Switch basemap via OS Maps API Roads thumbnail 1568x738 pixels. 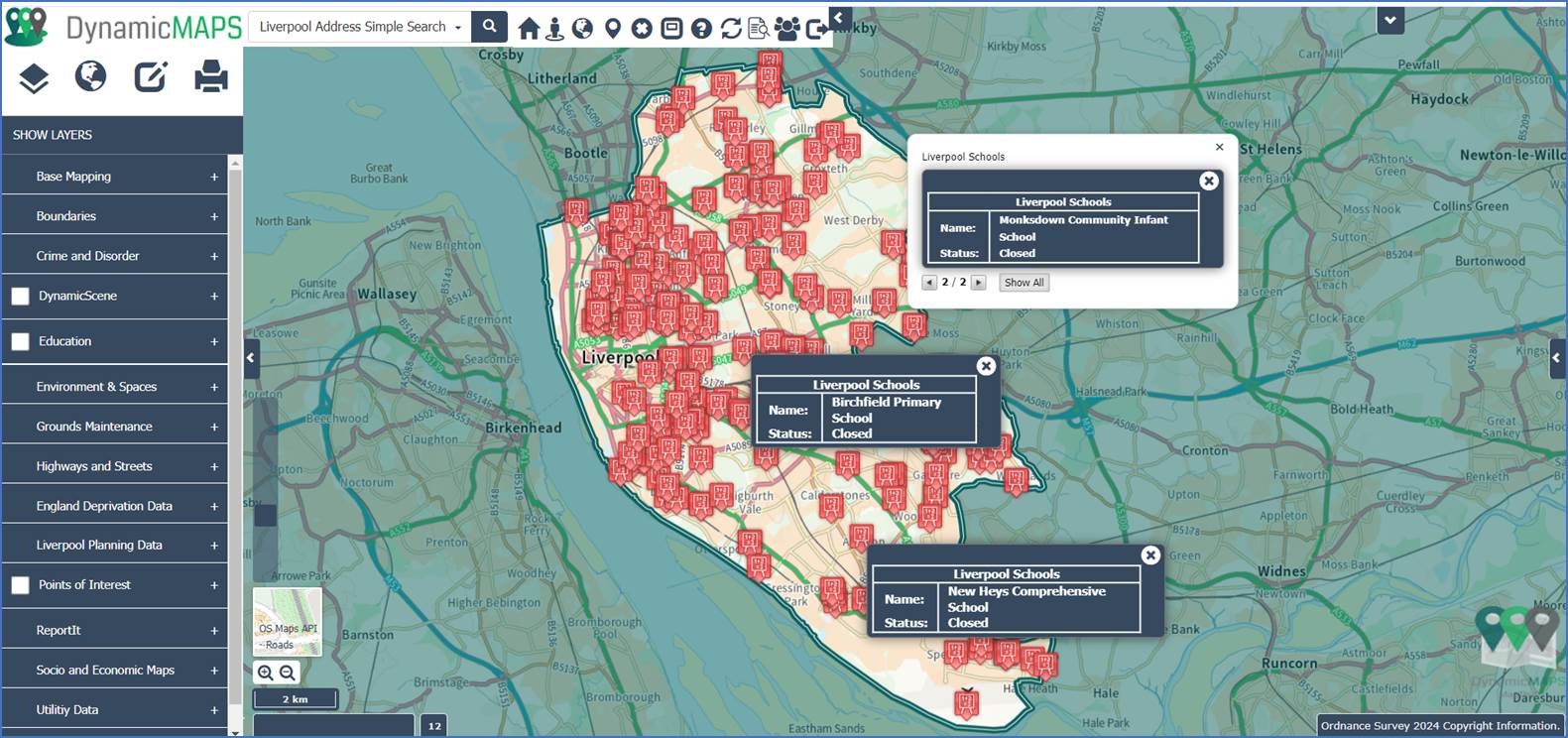(288, 622)
